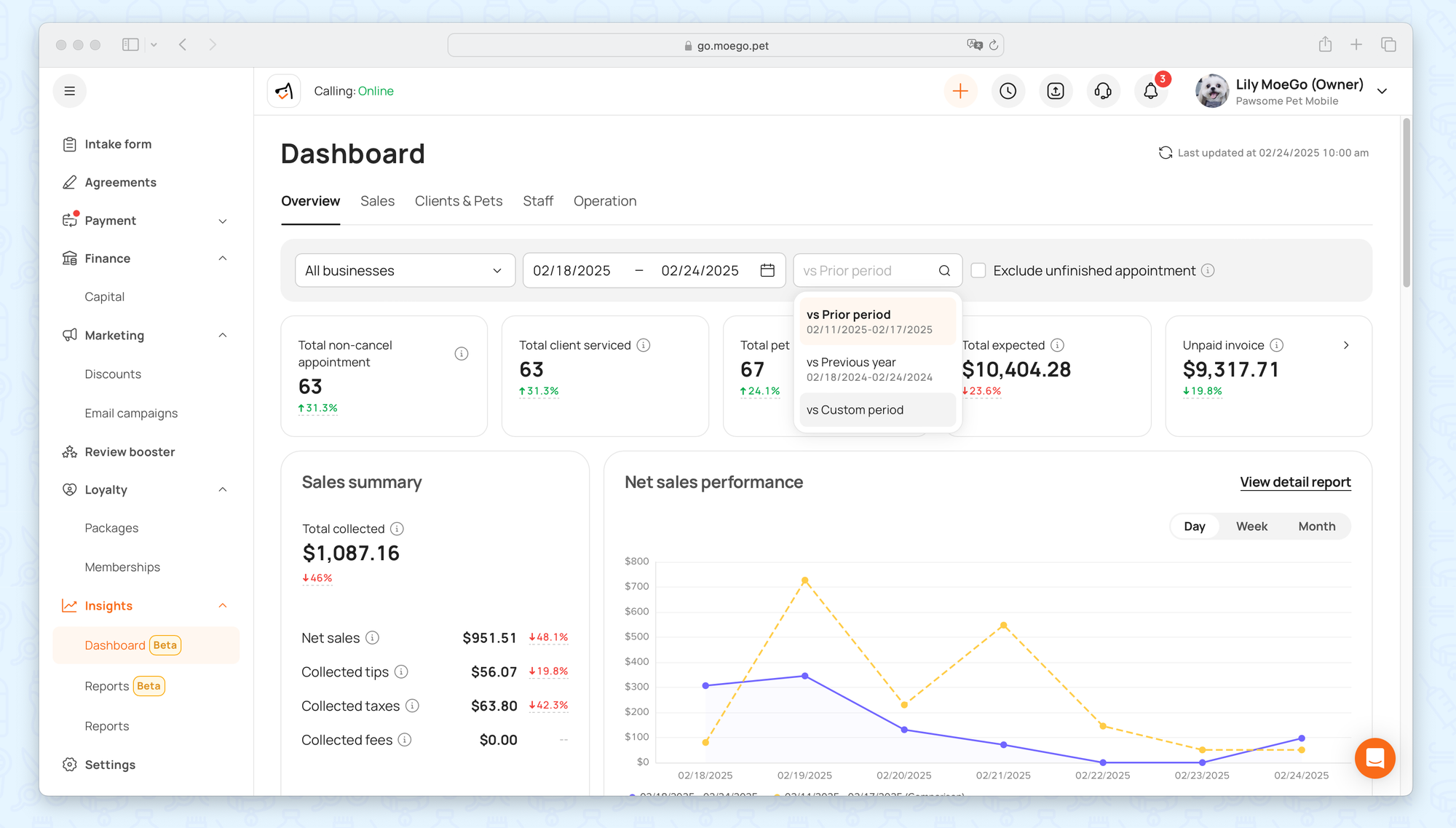1456x828 pixels.
Task: Open the notification bell icon
Action: (x=1150, y=91)
